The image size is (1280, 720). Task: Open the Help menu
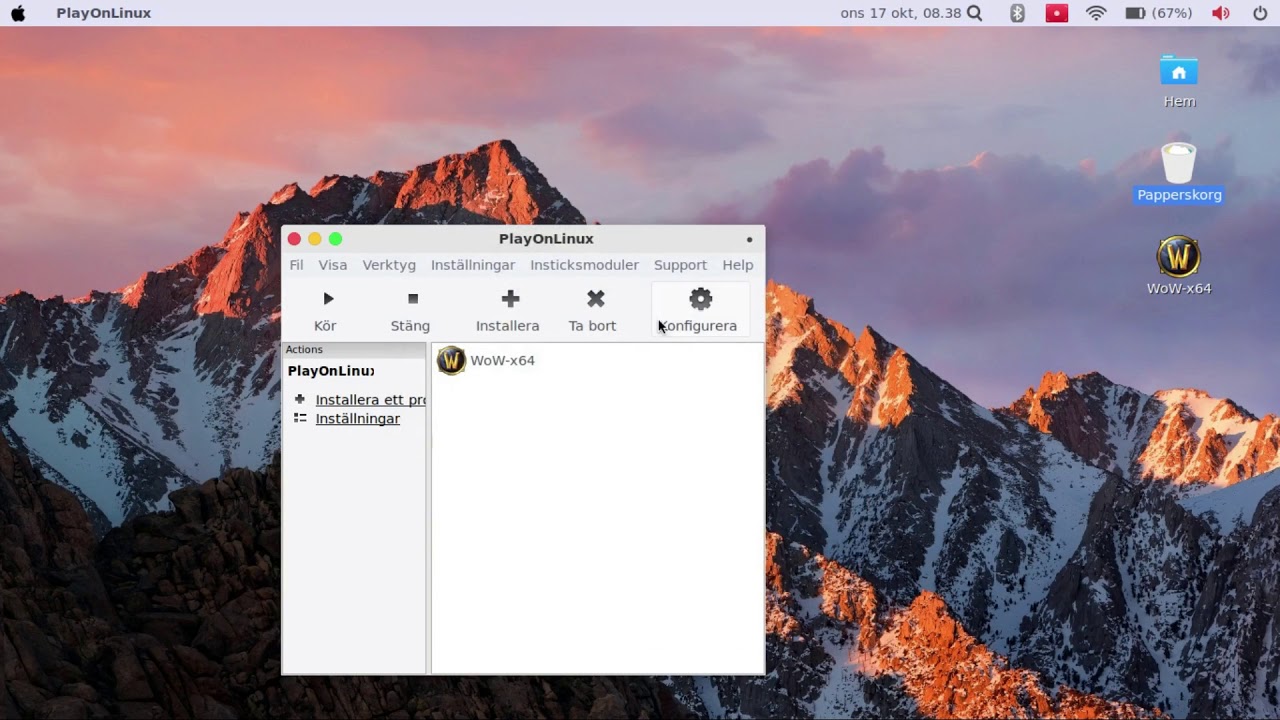point(738,265)
